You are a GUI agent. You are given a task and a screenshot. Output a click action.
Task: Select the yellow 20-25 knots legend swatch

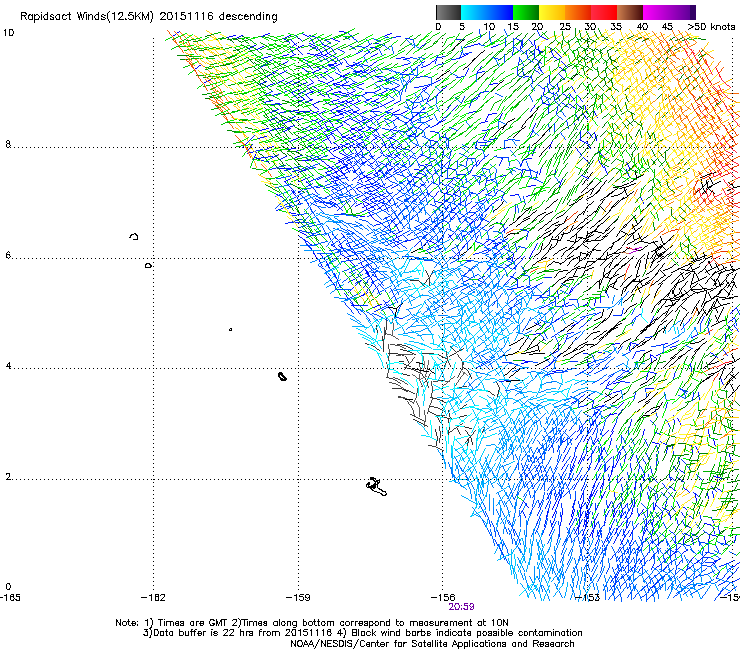(x=552, y=12)
